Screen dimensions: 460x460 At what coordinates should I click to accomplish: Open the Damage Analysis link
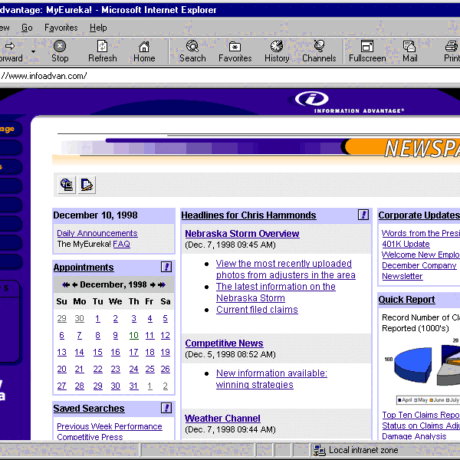414,436
